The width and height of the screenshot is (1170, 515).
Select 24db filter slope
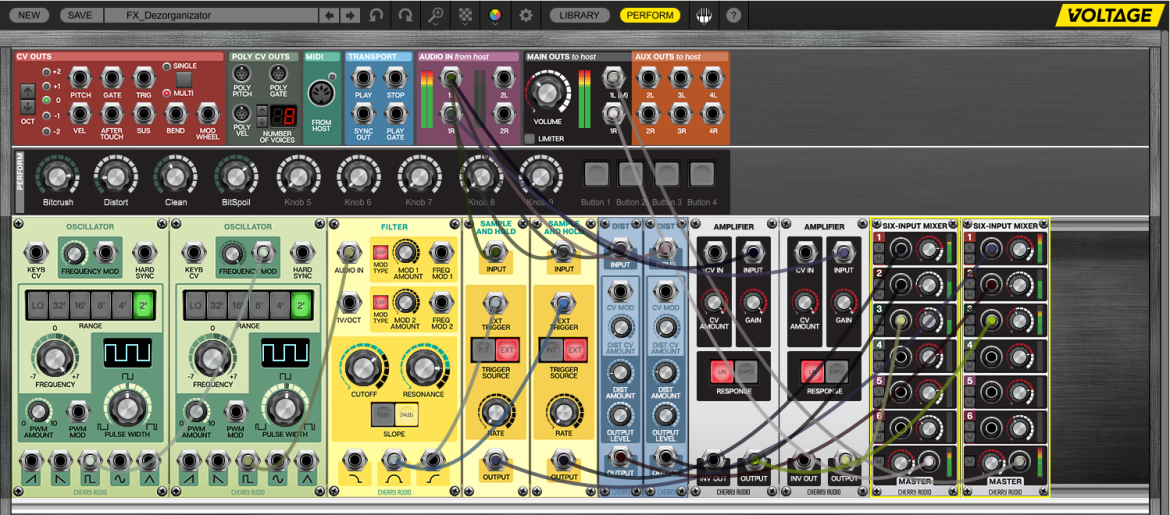(407, 414)
